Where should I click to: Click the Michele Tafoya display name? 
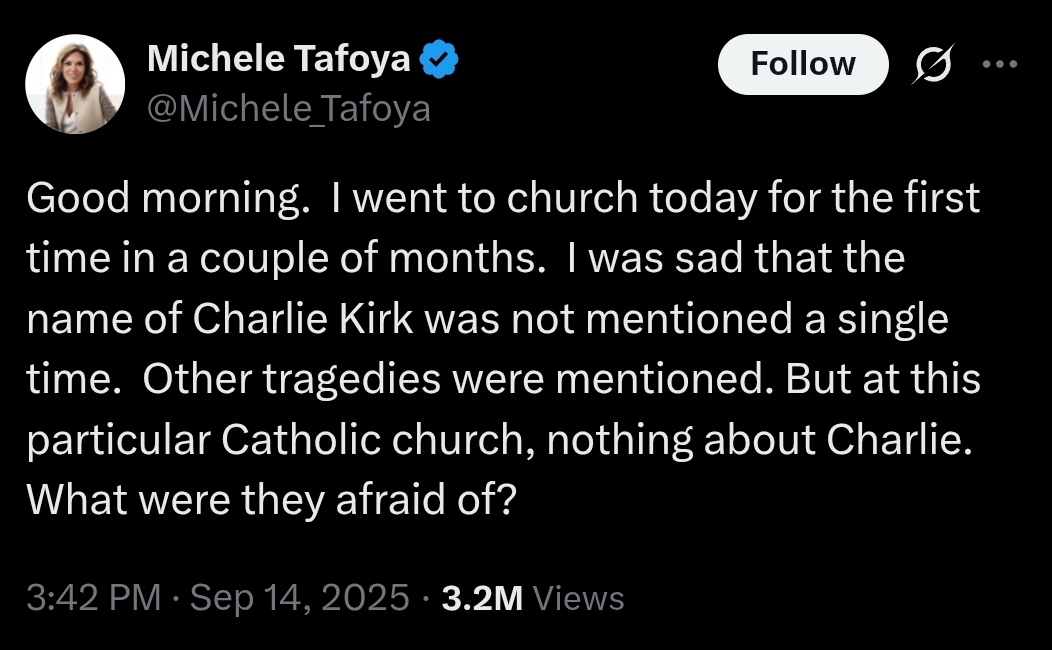click(x=279, y=61)
